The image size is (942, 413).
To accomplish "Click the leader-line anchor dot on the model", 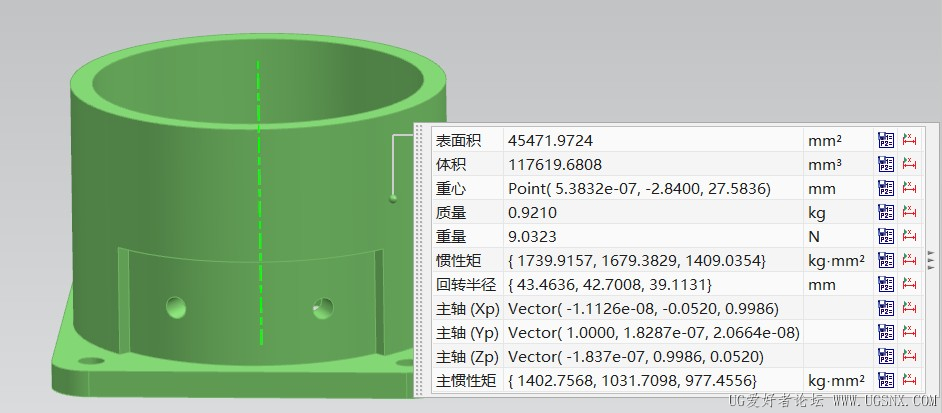I will click(393, 198).
